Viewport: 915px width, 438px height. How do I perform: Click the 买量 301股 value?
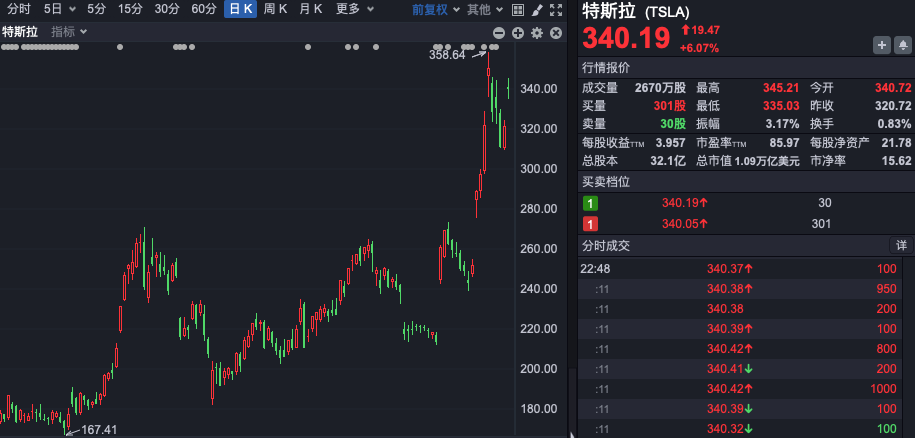(670, 106)
